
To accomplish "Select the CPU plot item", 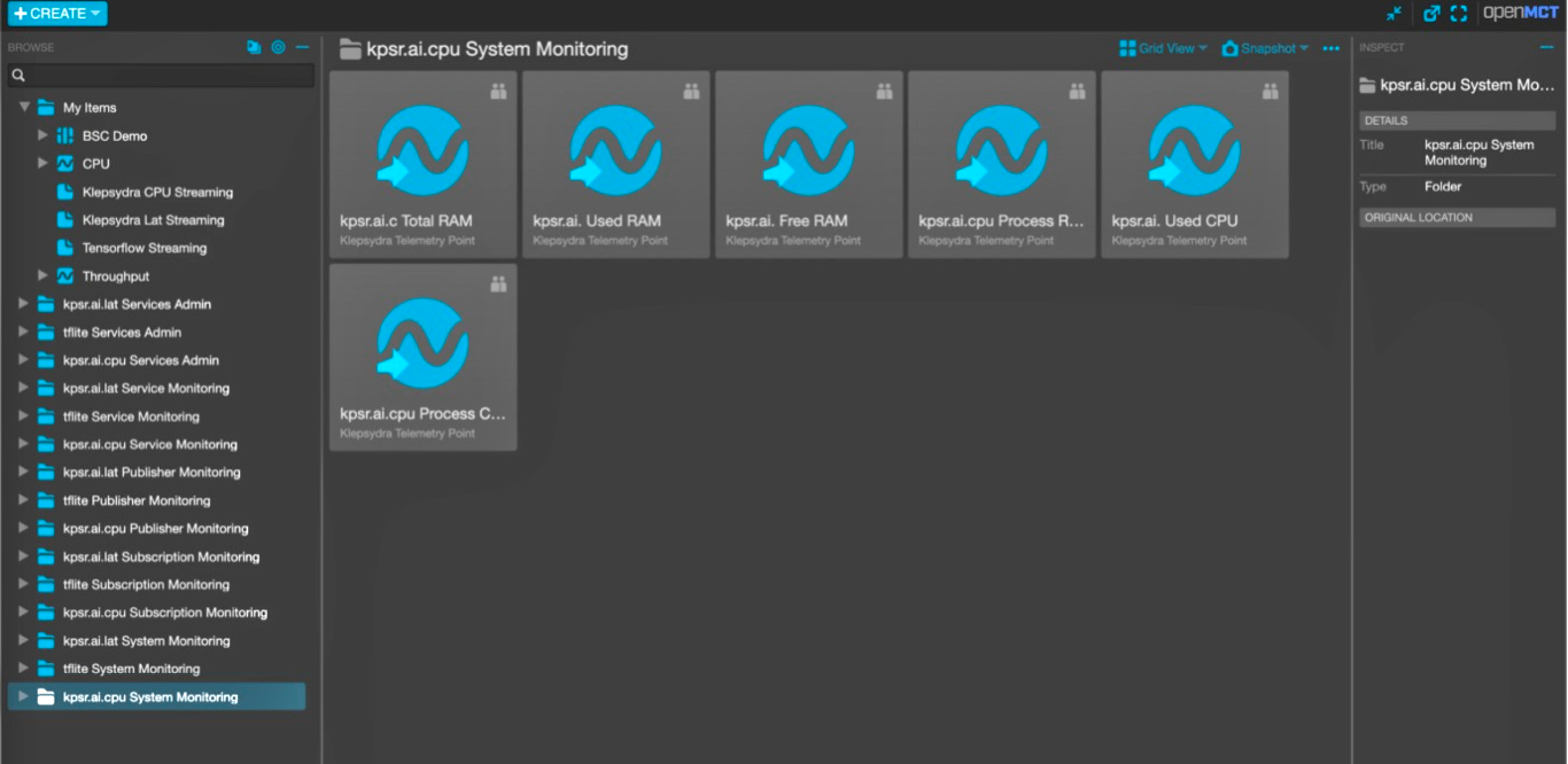I will click(x=96, y=164).
